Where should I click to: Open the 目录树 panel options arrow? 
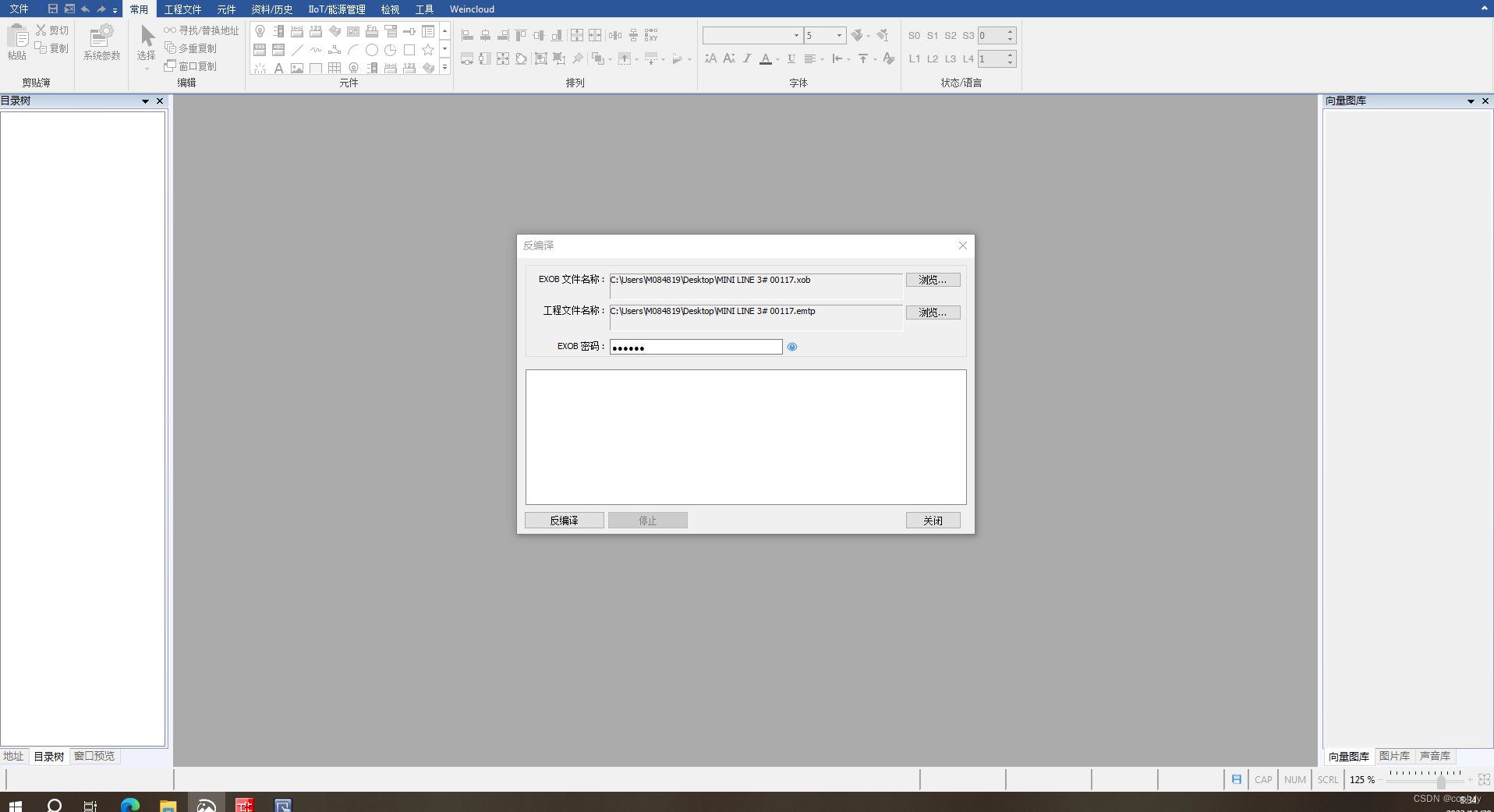145,101
